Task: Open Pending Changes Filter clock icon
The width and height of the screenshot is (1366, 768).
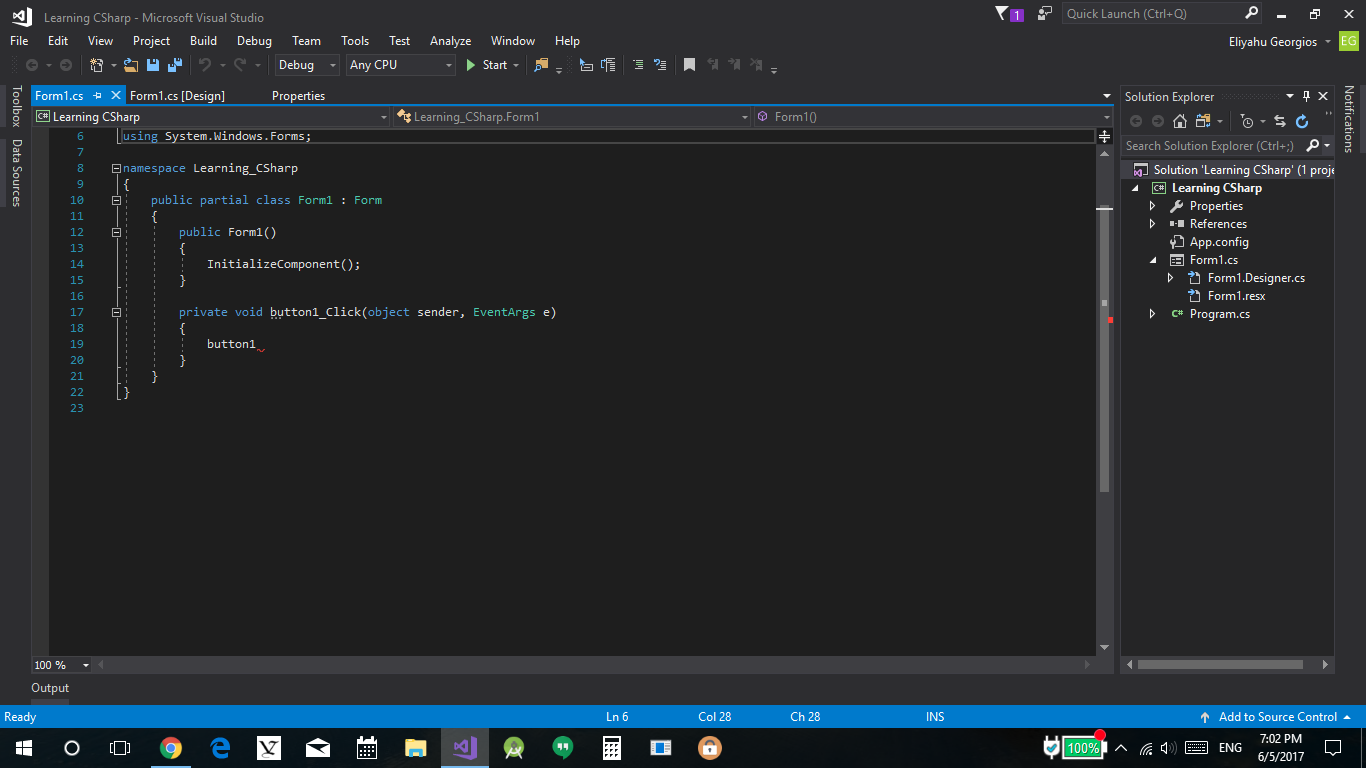Action: click(1247, 121)
